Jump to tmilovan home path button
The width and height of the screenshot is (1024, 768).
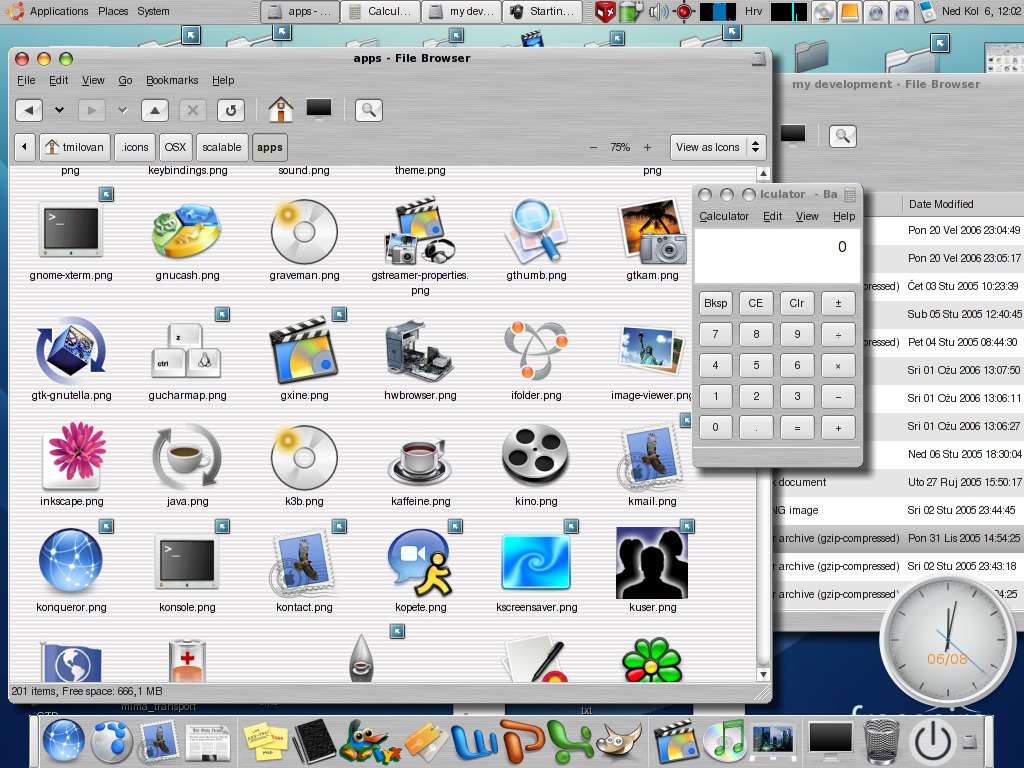(x=74, y=147)
